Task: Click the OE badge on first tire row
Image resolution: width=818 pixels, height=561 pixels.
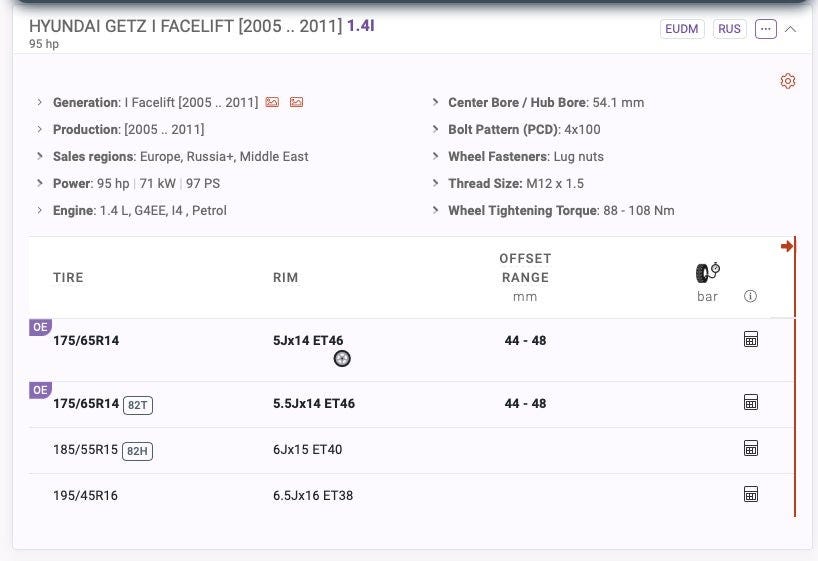Action: (x=40, y=327)
